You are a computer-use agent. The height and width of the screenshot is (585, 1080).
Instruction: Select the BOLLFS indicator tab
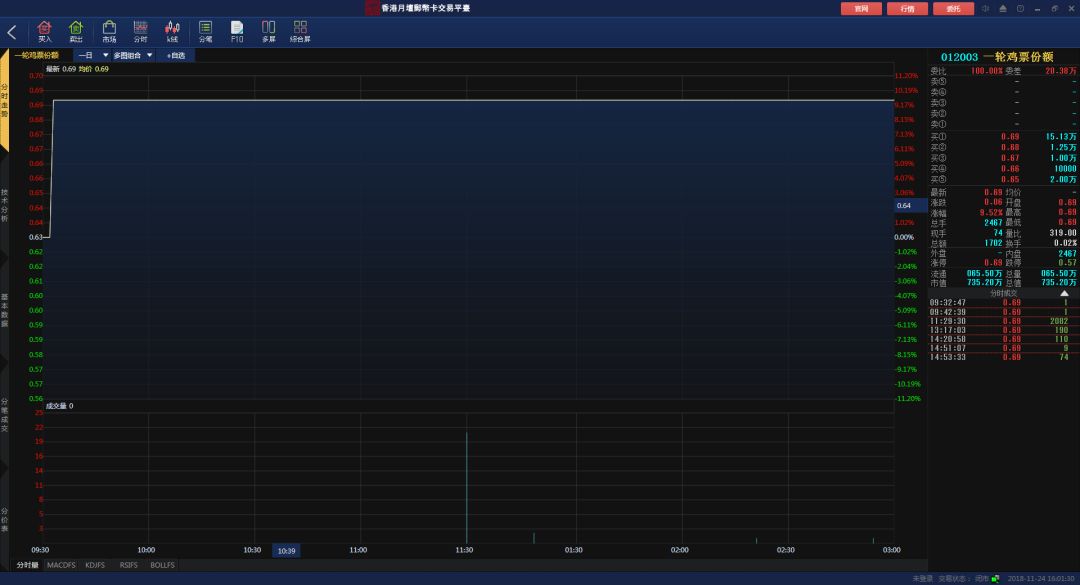click(x=163, y=565)
